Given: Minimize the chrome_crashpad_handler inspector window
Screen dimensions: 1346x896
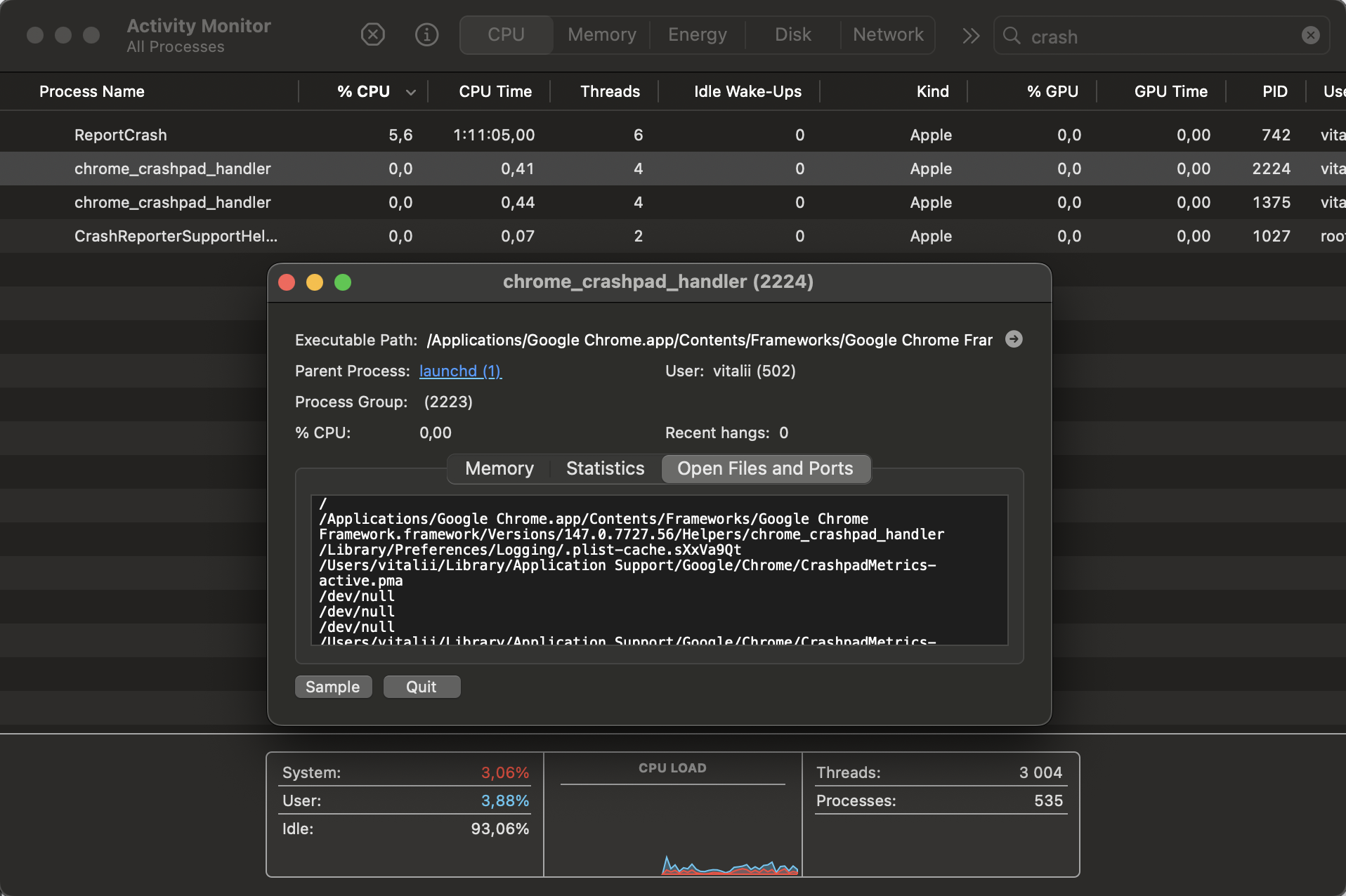Looking at the screenshot, I should [x=315, y=282].
